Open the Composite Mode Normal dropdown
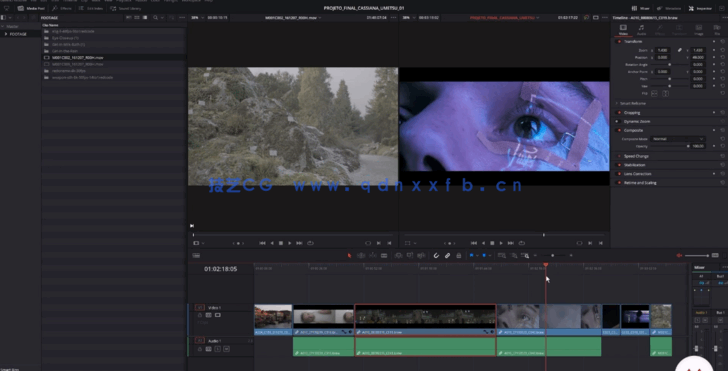The image size is (728, 371). pyautogui.click(x=678, y=139)
